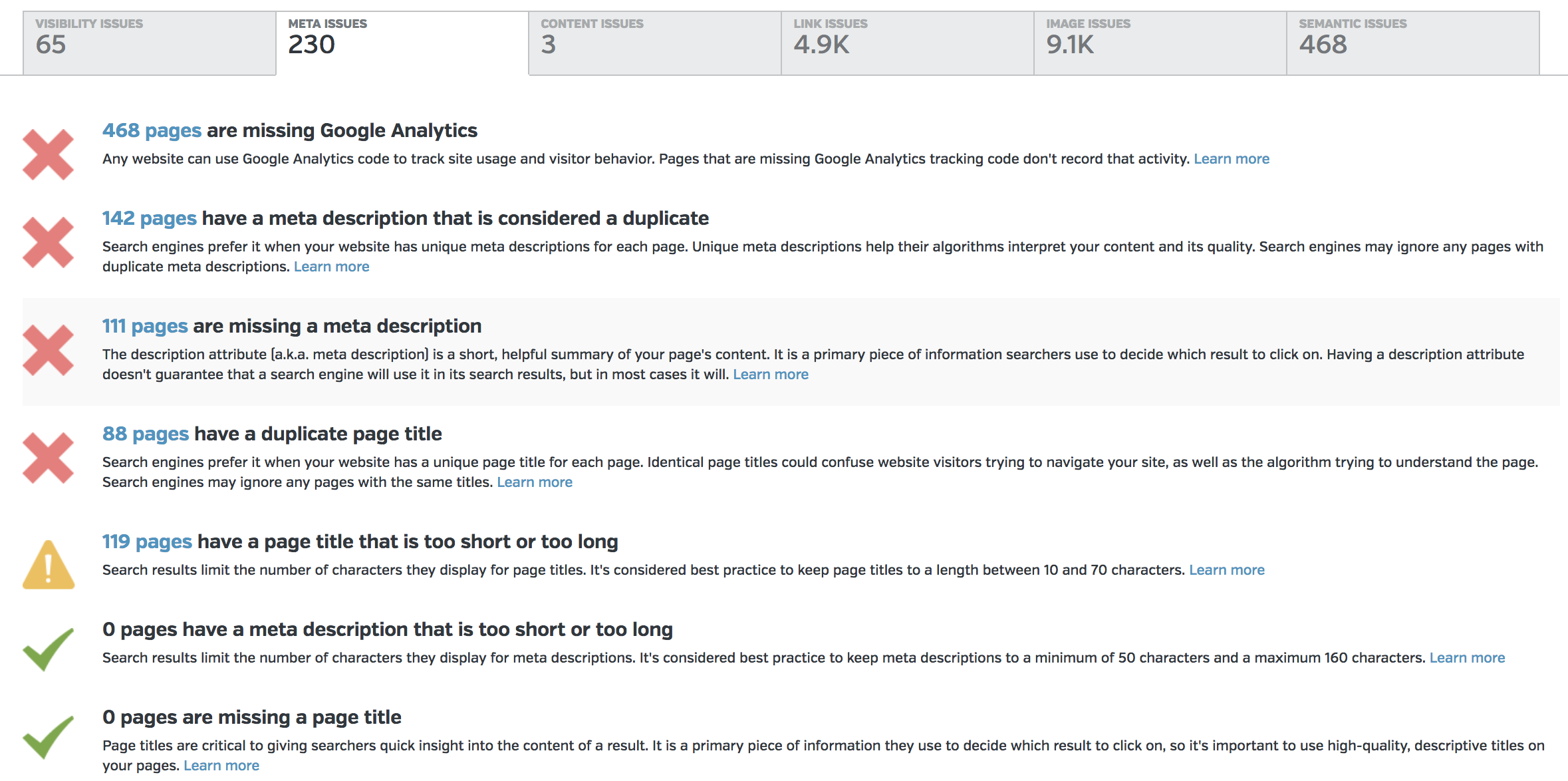1568x781 pixels.
Task: Open the 111 pages link
Action: 145,326
